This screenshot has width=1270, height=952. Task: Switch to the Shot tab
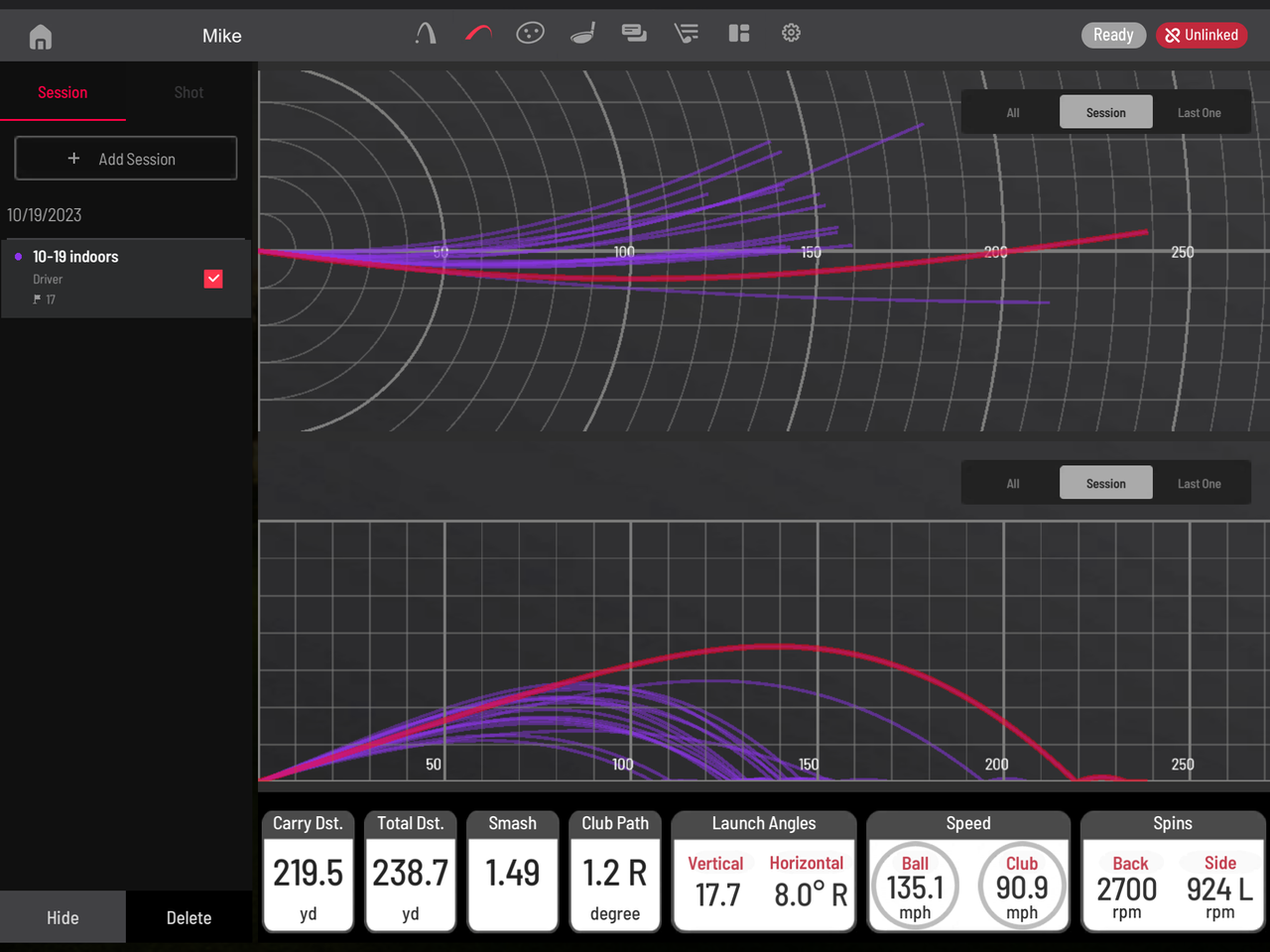189,92
